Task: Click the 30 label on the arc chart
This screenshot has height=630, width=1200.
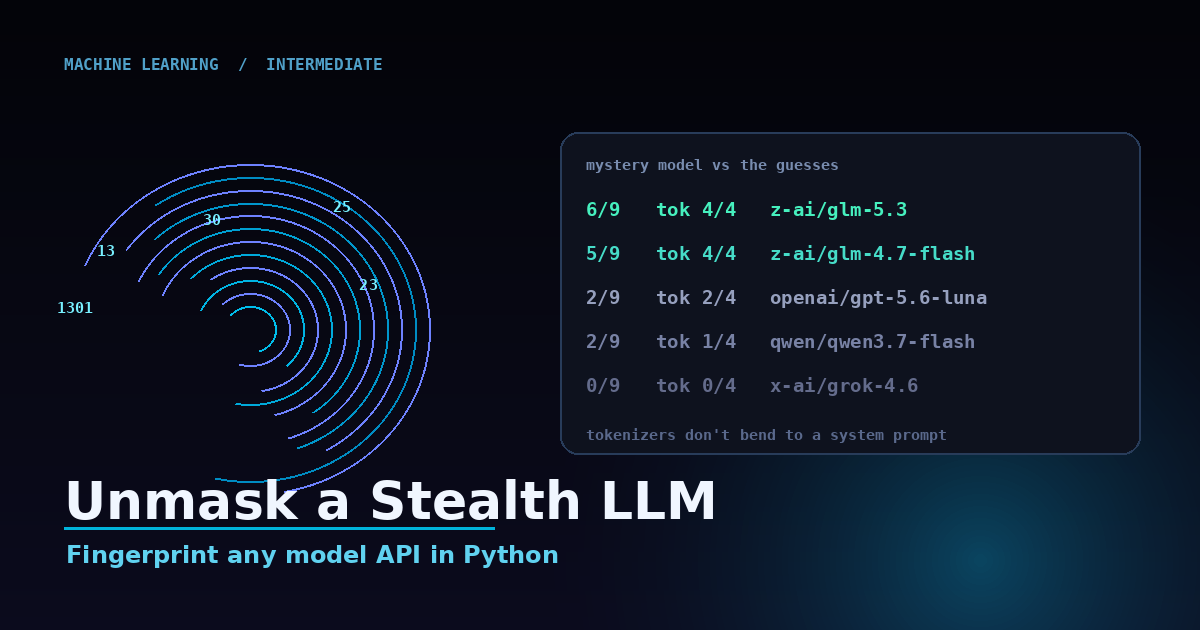Action: [x=212, y=220]
